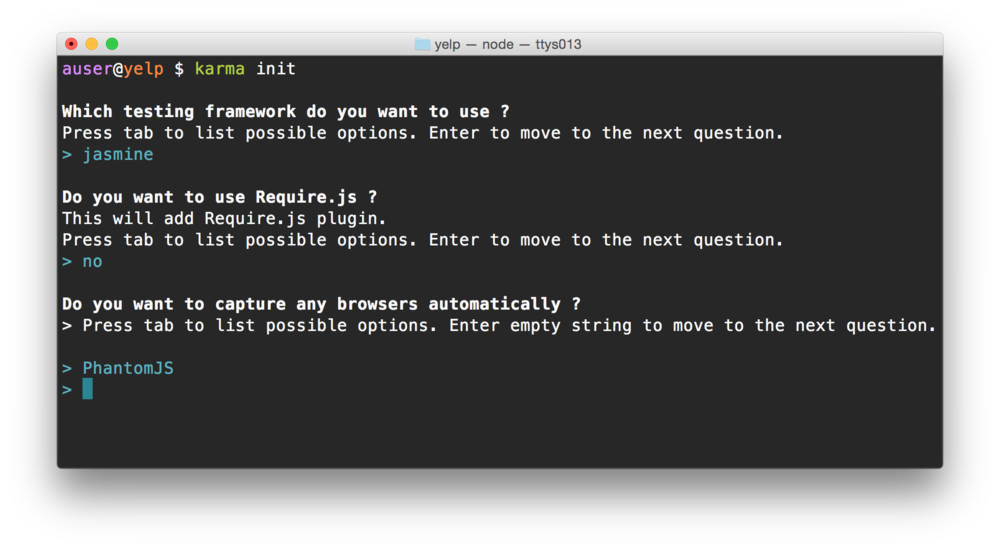Click the "jasmine" answer text
Image resolution: width=1000 pixels, height=550 pixels.
pos(117,155)
